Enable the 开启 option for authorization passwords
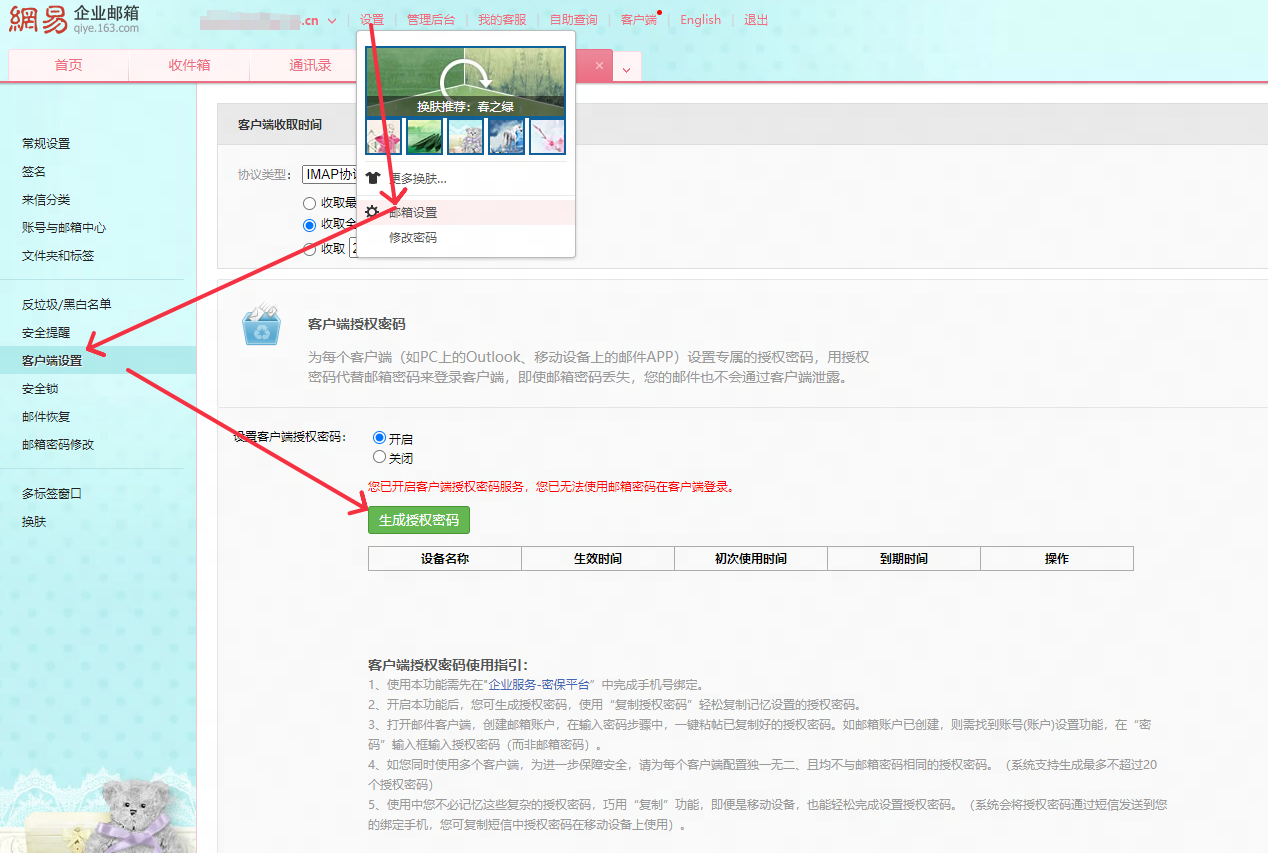1268x853 pixels. [379, 437]
